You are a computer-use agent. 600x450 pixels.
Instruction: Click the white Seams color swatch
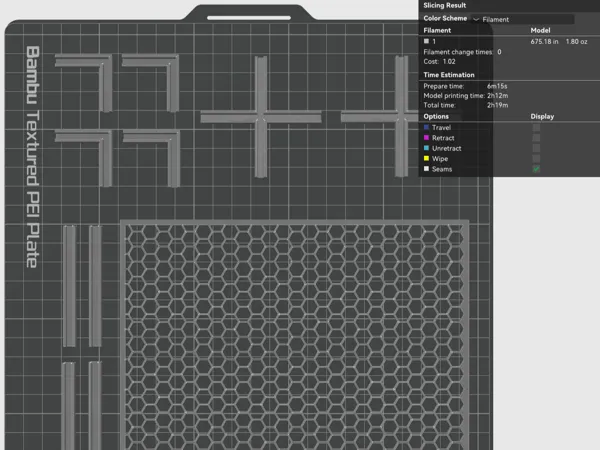point(426,169)
